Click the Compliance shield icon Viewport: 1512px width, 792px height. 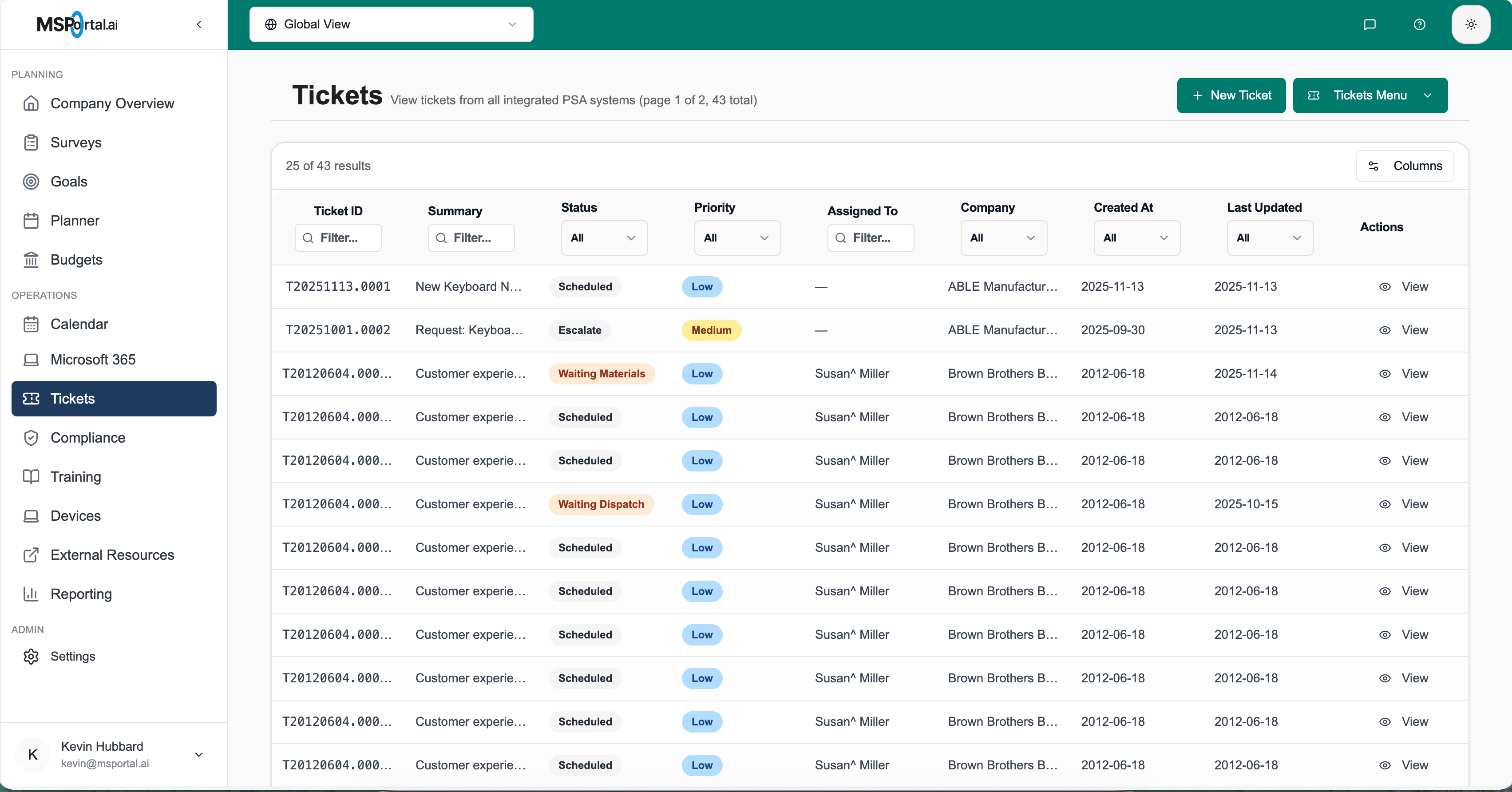pyautogui.click(x=31, y=437)
